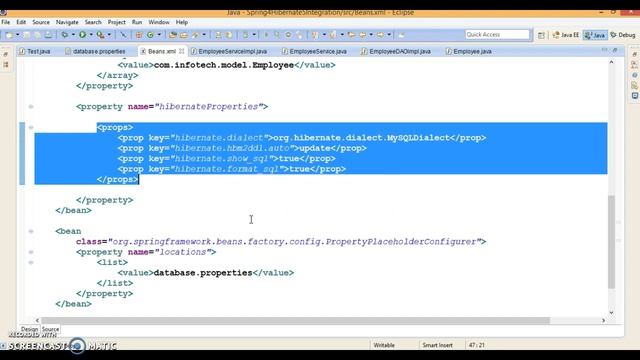Viewport: 640px width, 360px height.
Task: Click the Writable status bar entry
Action: coord(384,345)
